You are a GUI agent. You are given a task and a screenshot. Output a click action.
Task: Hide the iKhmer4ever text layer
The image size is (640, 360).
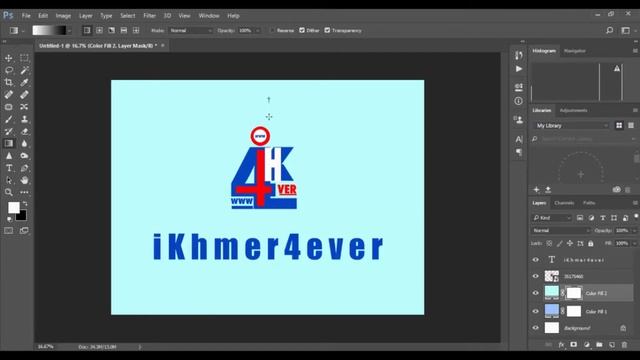click(536, 260)
